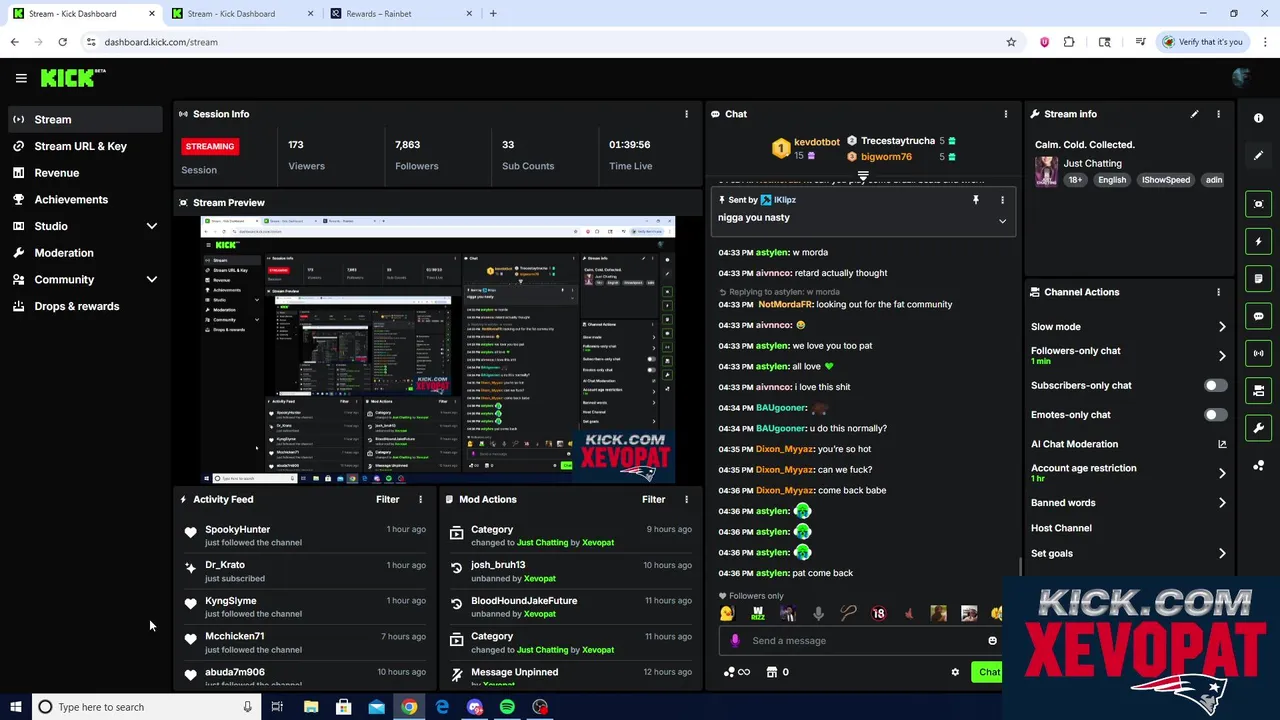Click the info circle icon at top of right rail
1280x720 pixels.
[x=1258, y=118]
